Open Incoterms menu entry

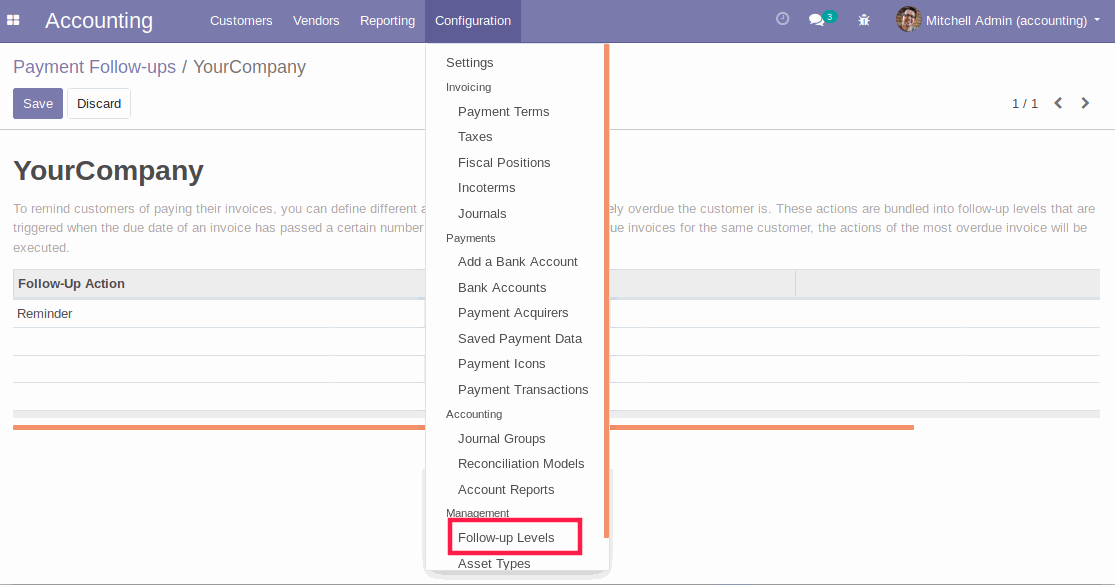pos(486,188)
